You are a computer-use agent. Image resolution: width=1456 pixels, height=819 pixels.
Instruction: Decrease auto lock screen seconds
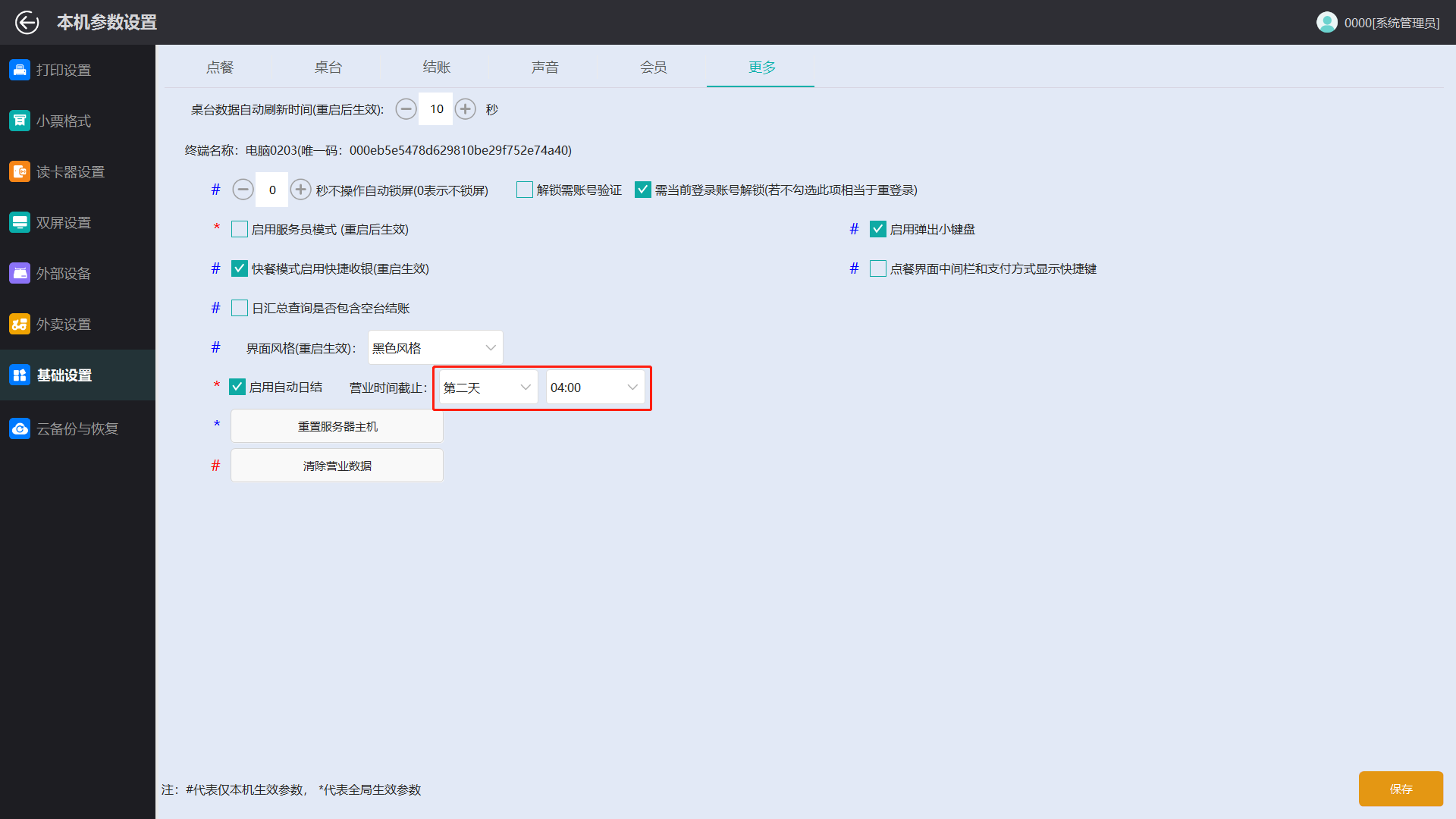[x=243, y=190]
